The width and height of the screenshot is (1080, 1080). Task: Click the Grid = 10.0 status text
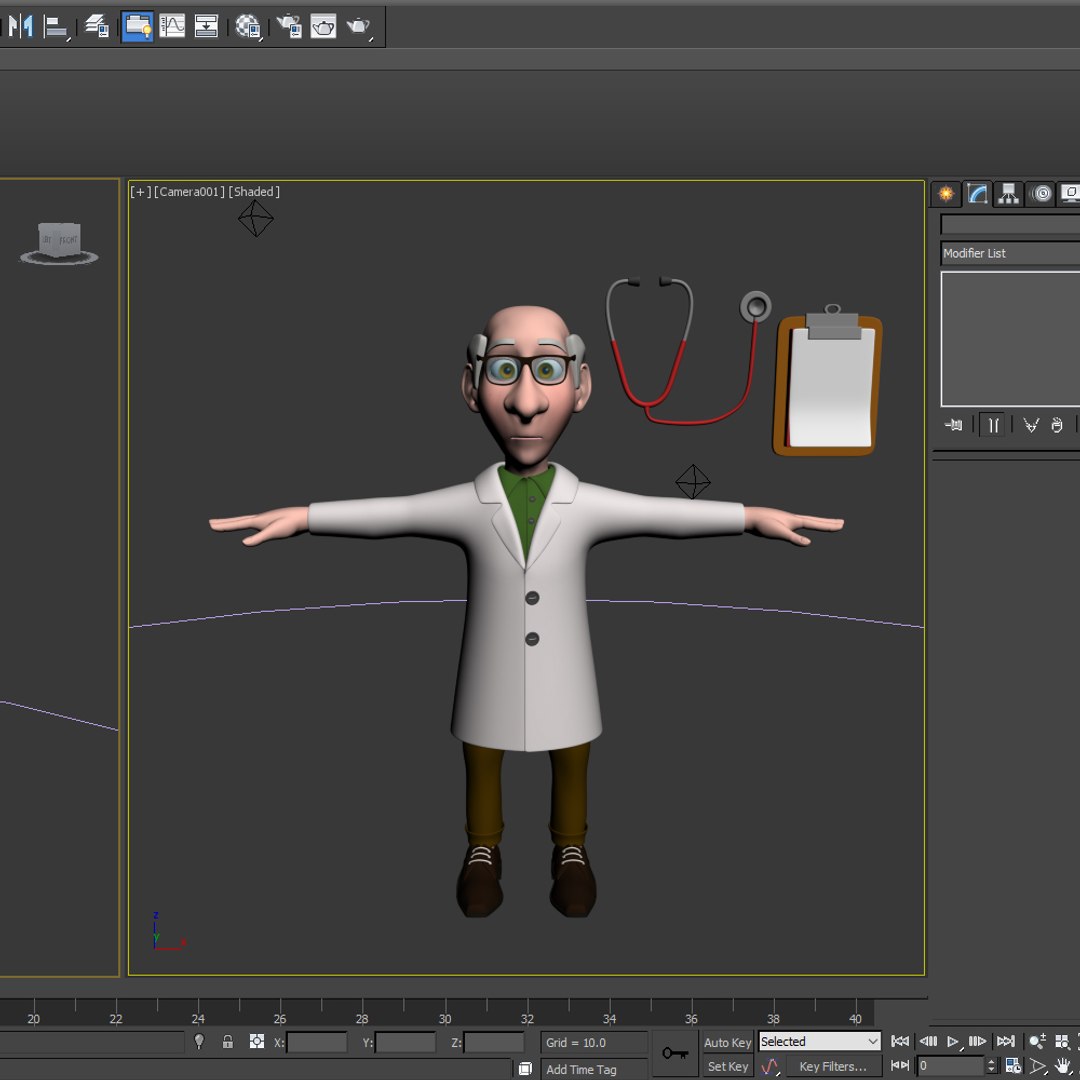(575, 1042)
